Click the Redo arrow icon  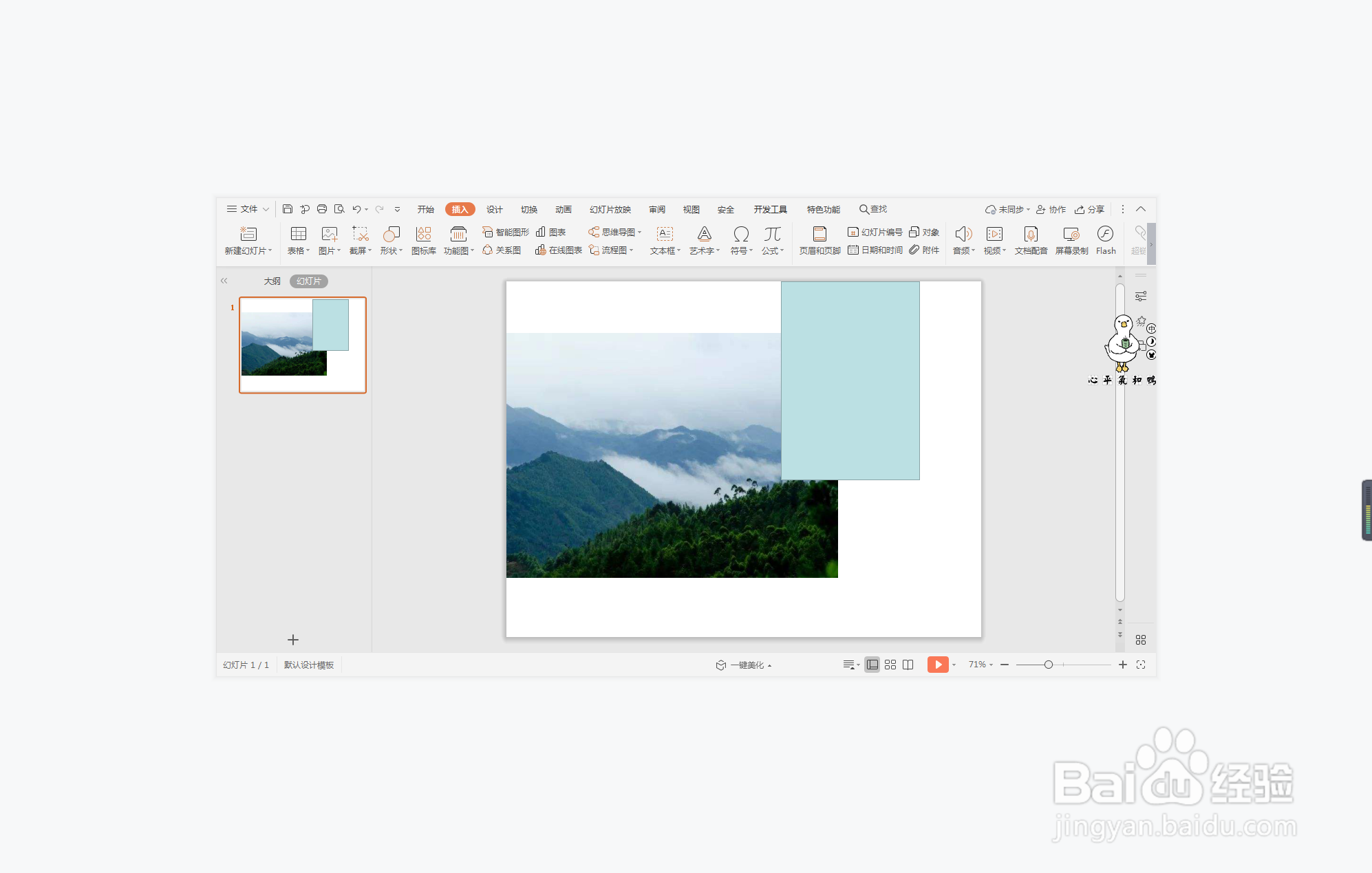(x=379, y=209)
